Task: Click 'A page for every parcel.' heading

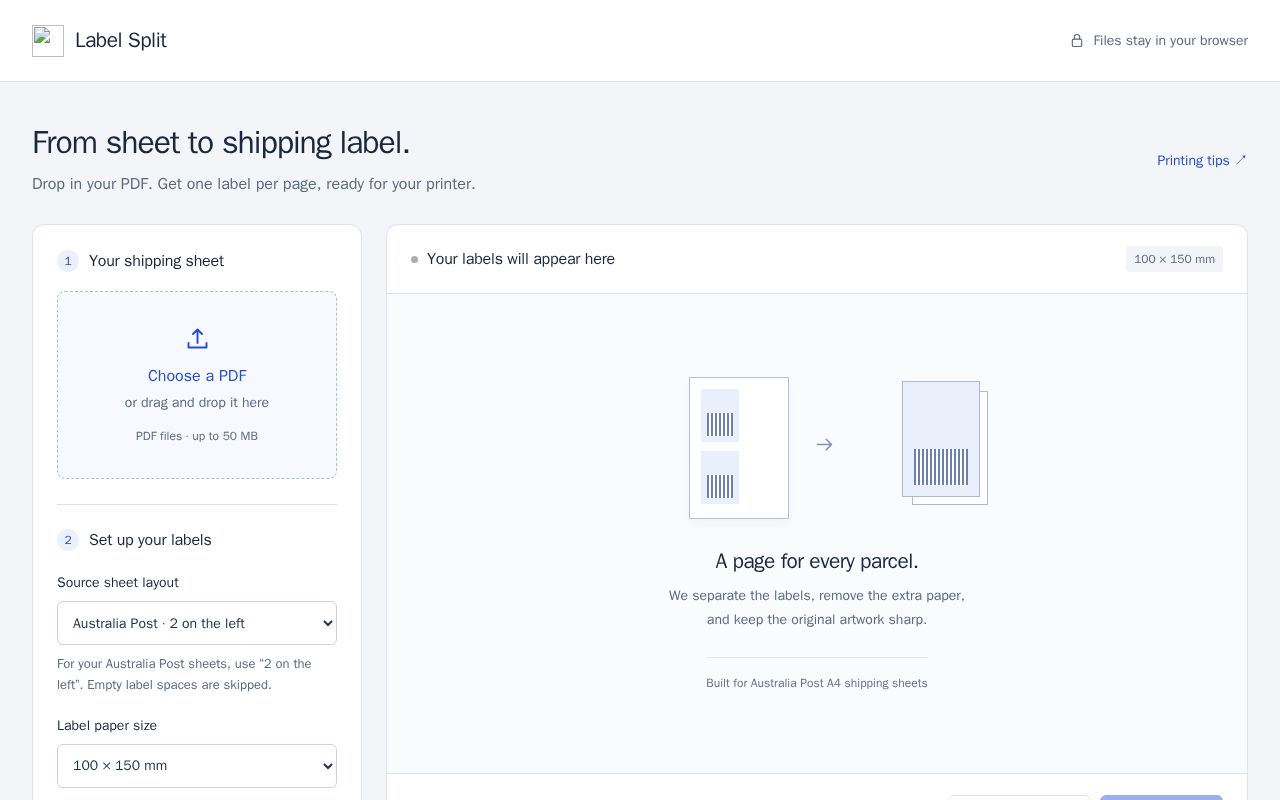Action: 817,561
